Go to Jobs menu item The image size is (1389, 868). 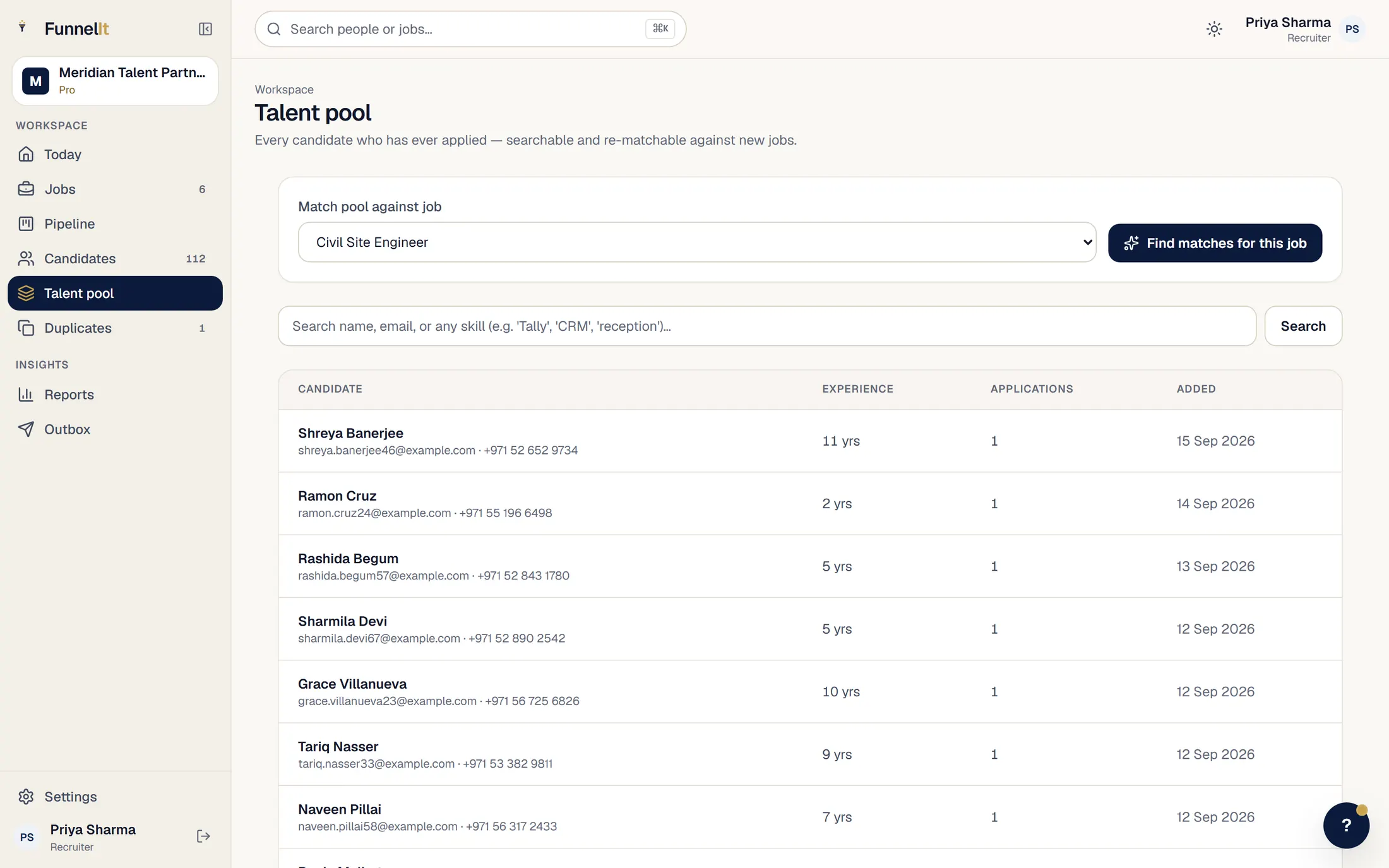pos(115,189)
